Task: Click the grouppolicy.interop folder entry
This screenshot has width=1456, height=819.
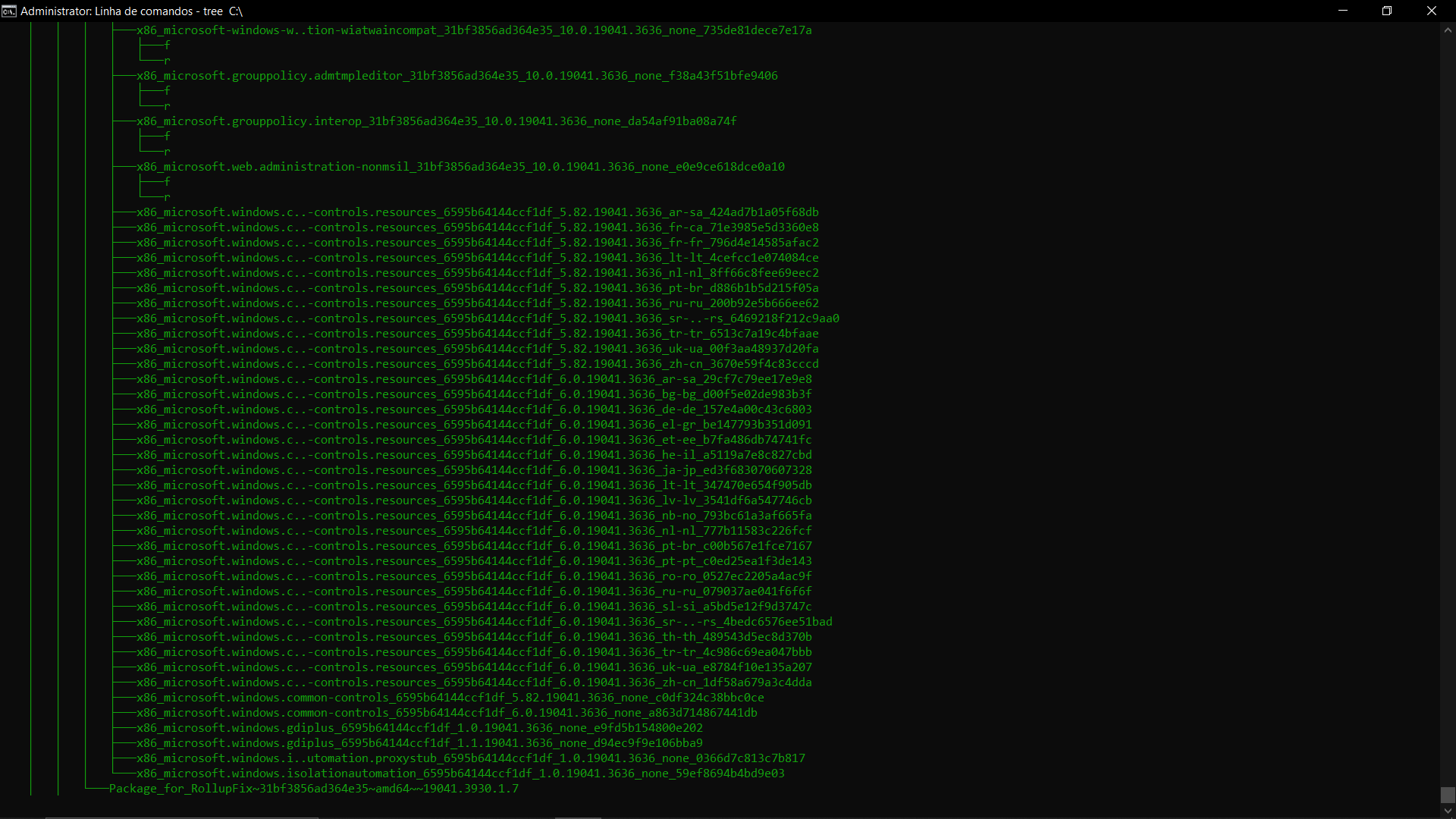Action: click(436, 121)
